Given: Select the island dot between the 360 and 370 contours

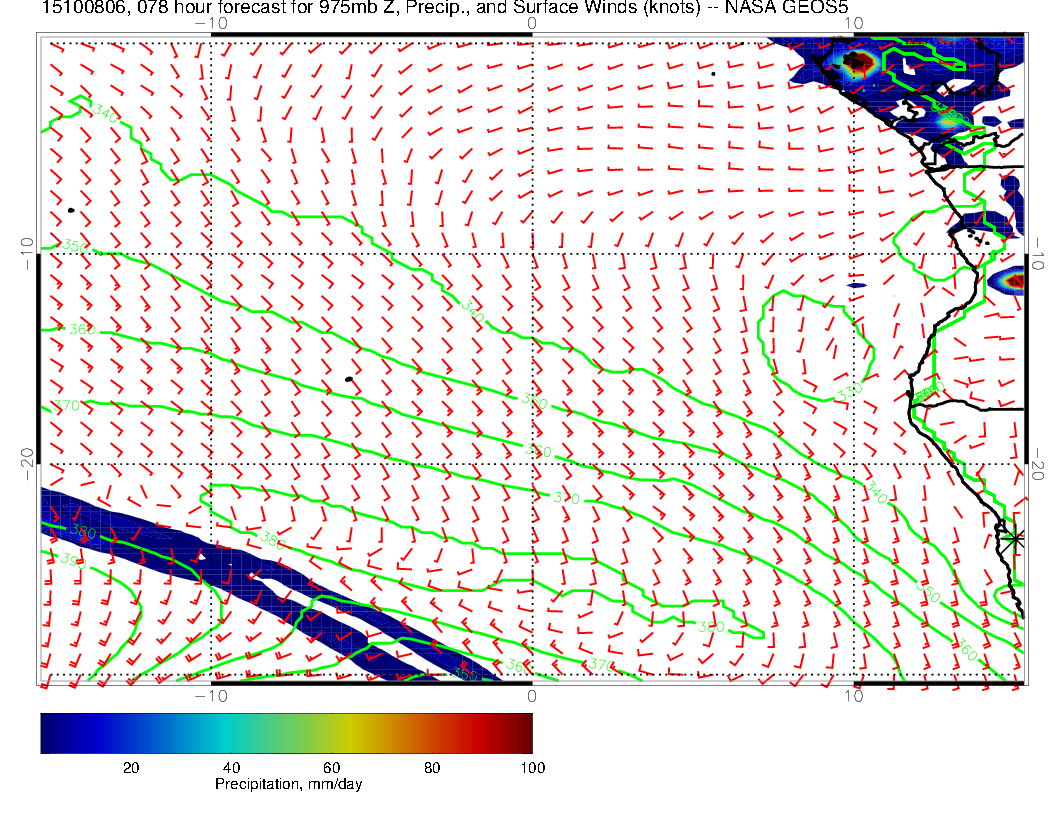Looking at the screenshot, I should click(348, 380).
